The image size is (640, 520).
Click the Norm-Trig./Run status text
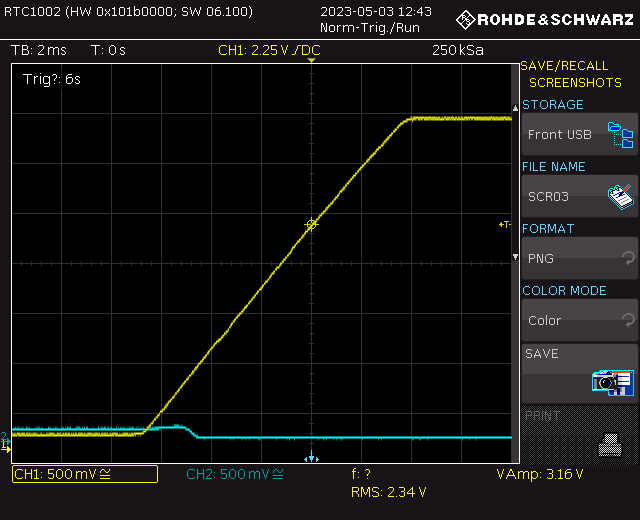(x=370, y=28)
